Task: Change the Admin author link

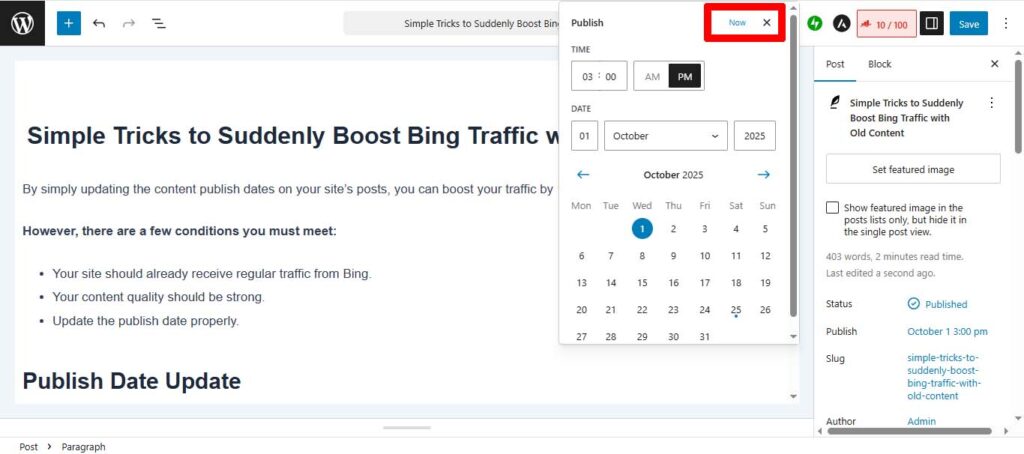Action: click(921, 421)
